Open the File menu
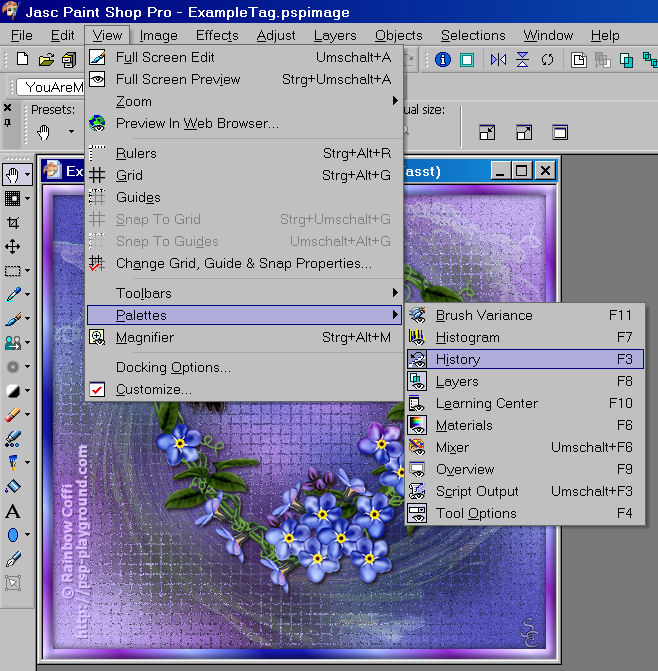 click(x=21, y=36)
